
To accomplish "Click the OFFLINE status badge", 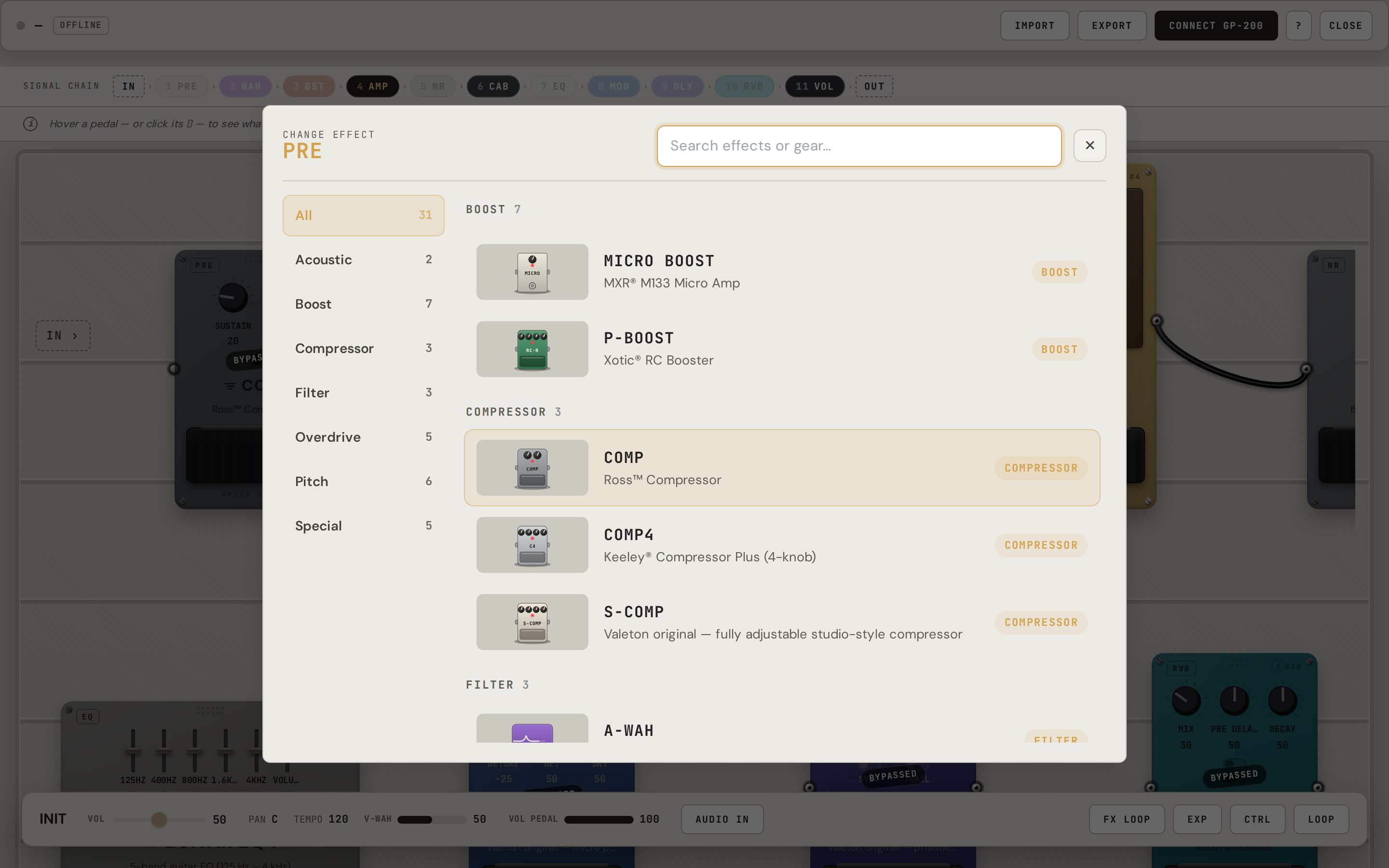I will coord(81,25).
